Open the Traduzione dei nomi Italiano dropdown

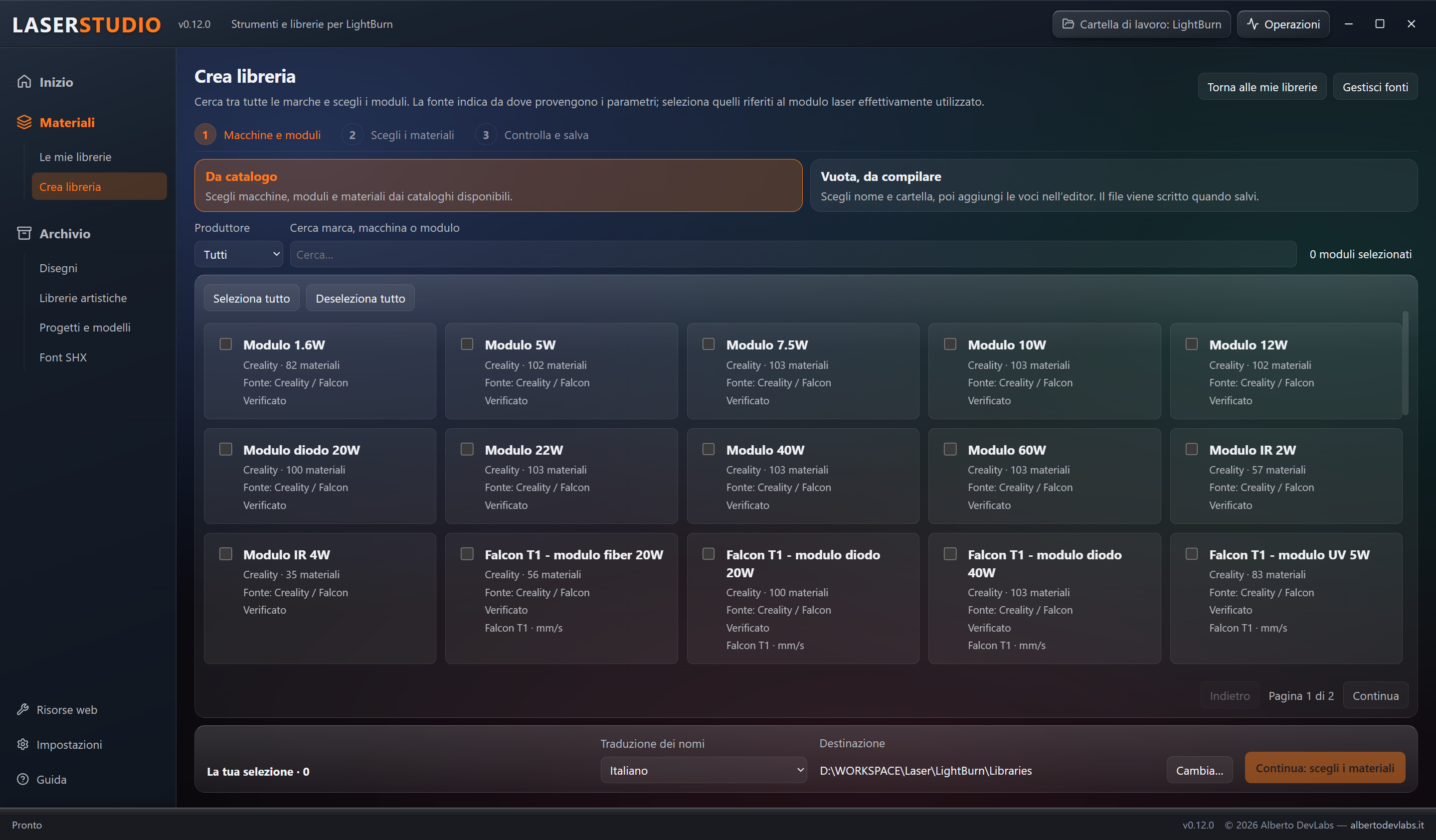[x=703, y=770]
